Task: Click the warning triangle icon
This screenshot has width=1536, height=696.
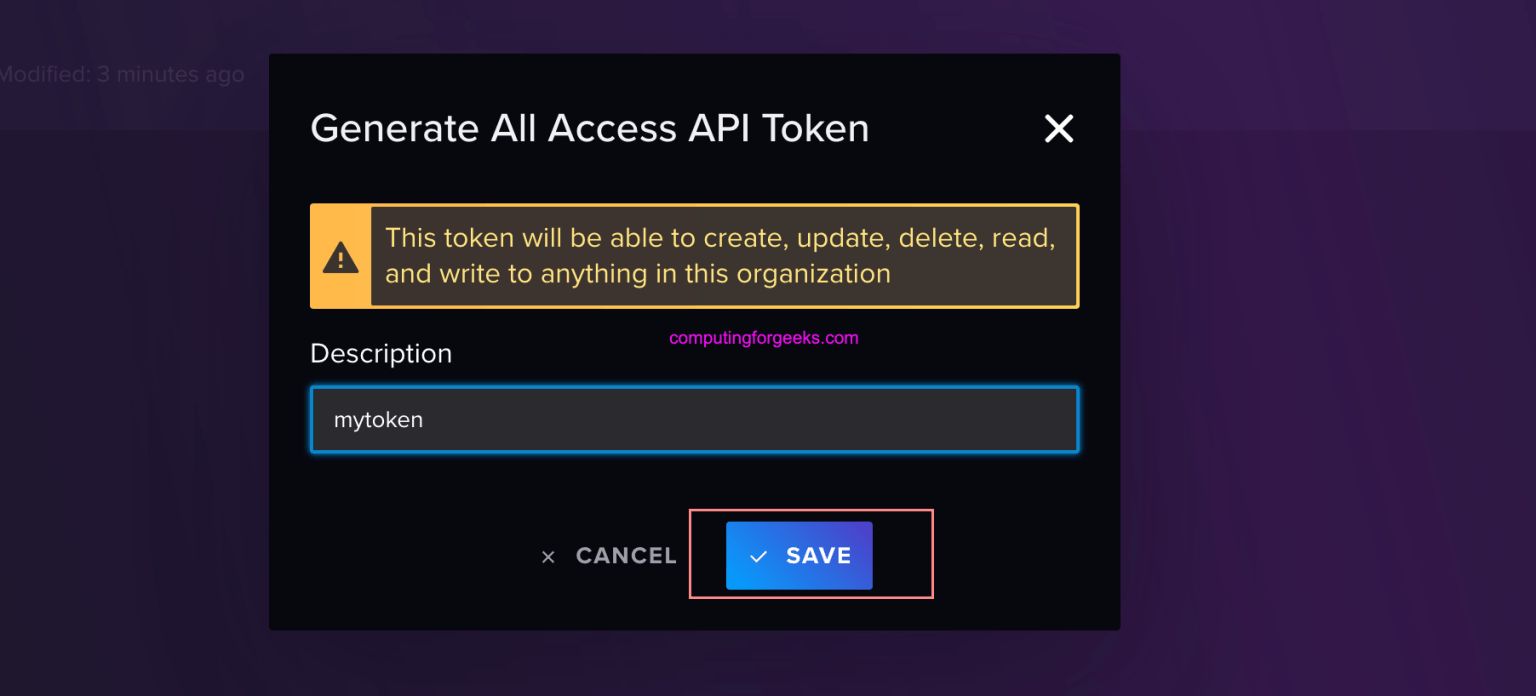Action: click(340, 257)
